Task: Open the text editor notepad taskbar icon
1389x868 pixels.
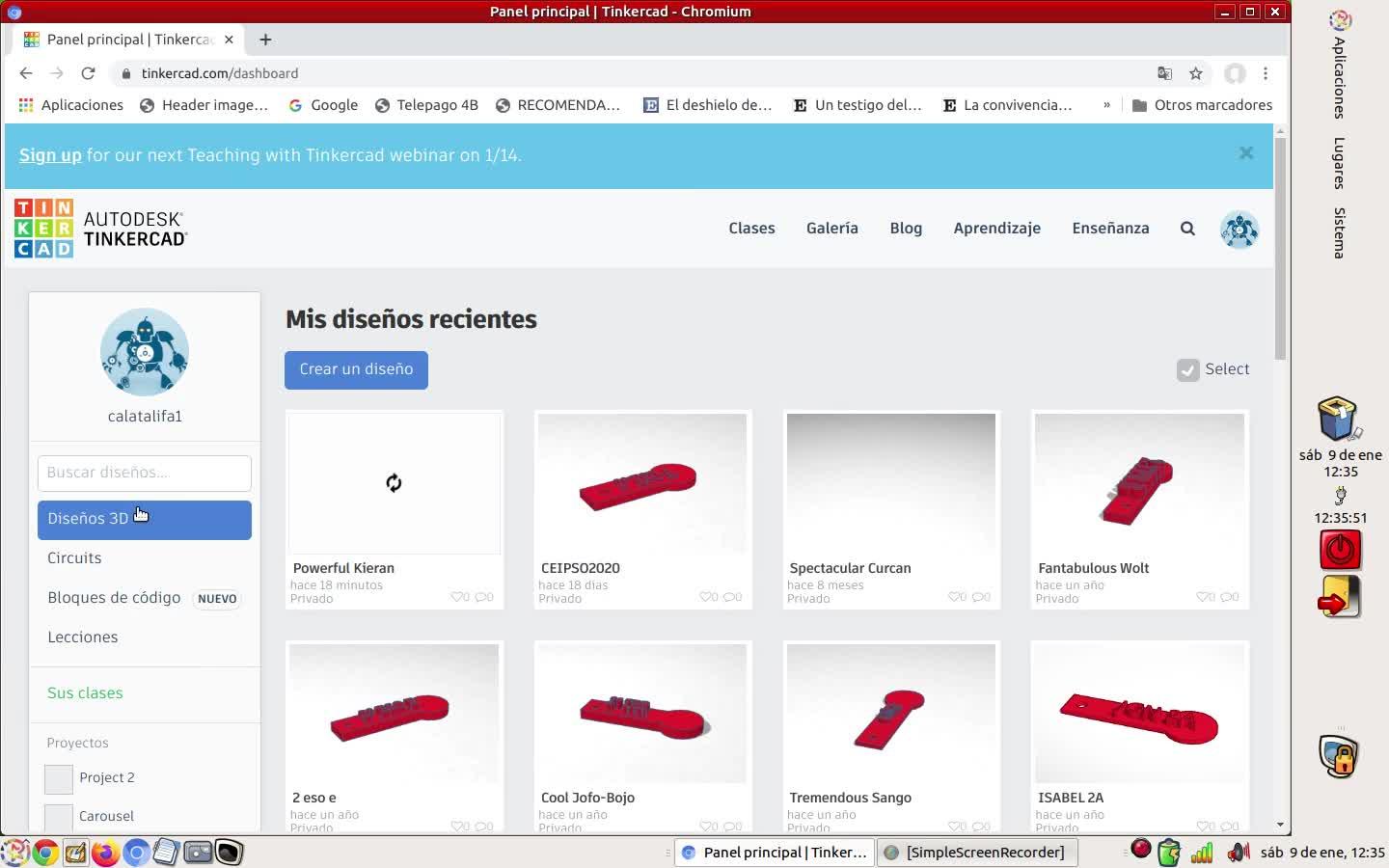Action: point(167,853)
